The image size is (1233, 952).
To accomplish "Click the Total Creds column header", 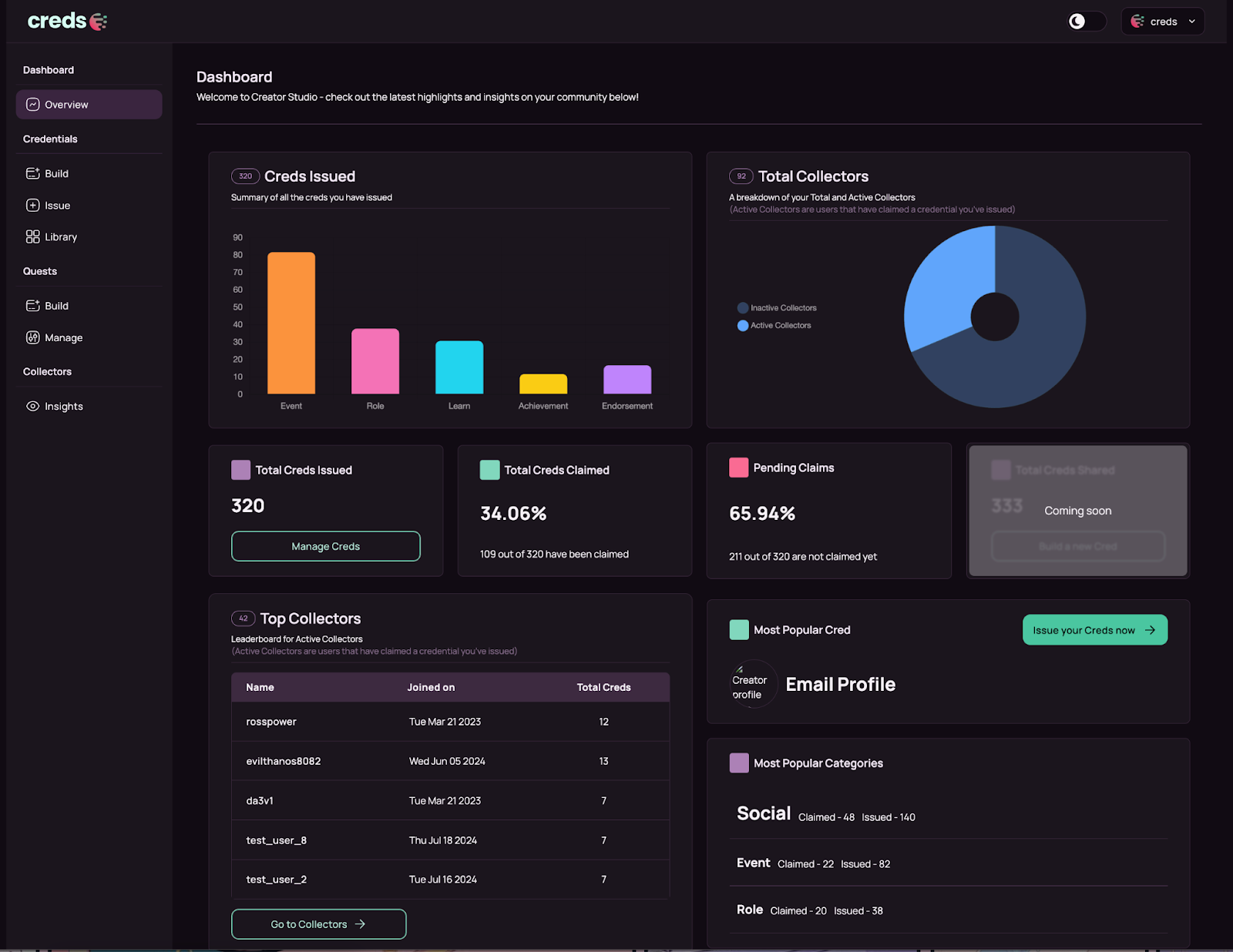I will tap(603, 687).
